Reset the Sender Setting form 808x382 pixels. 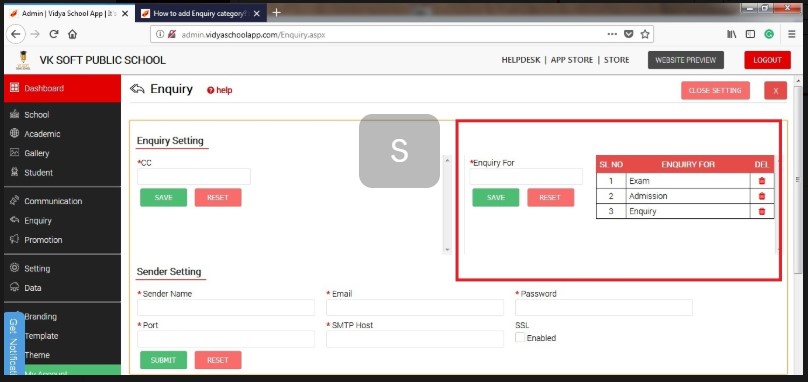[x=217, y=360]
